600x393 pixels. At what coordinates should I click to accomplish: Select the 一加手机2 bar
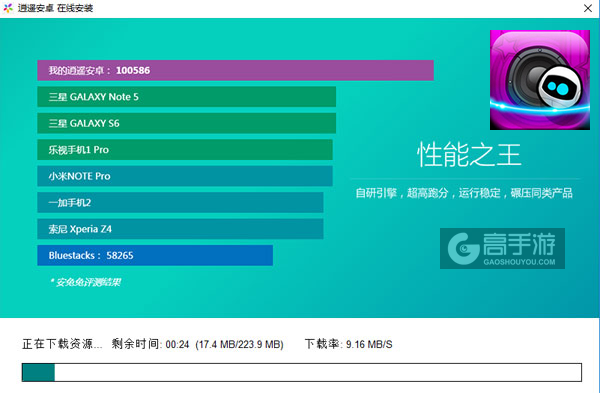(x=180, y=202)
